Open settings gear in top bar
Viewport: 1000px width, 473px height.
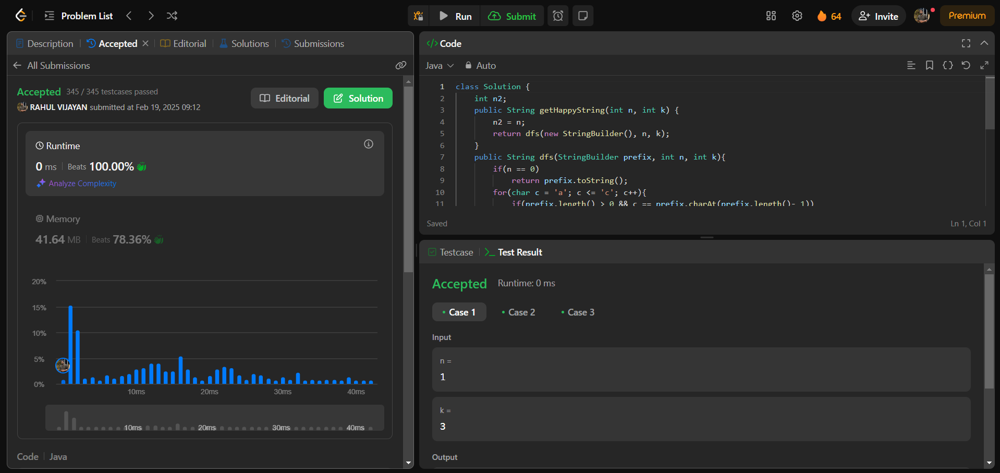point(797,16)
